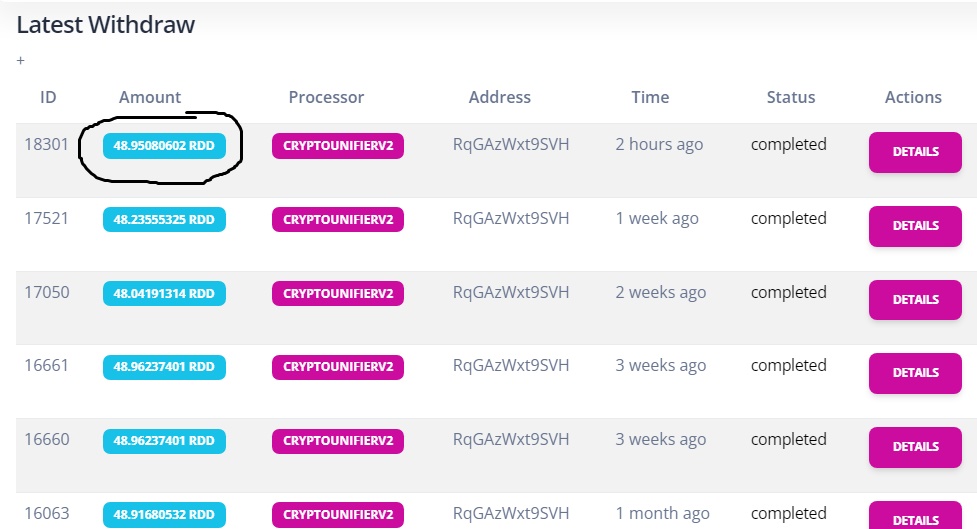The width and height of the screenshot is (977, 529).
Task: Click the '2 weeks ago' time cell
Action: pyautogui.click(x=660, y=293)
